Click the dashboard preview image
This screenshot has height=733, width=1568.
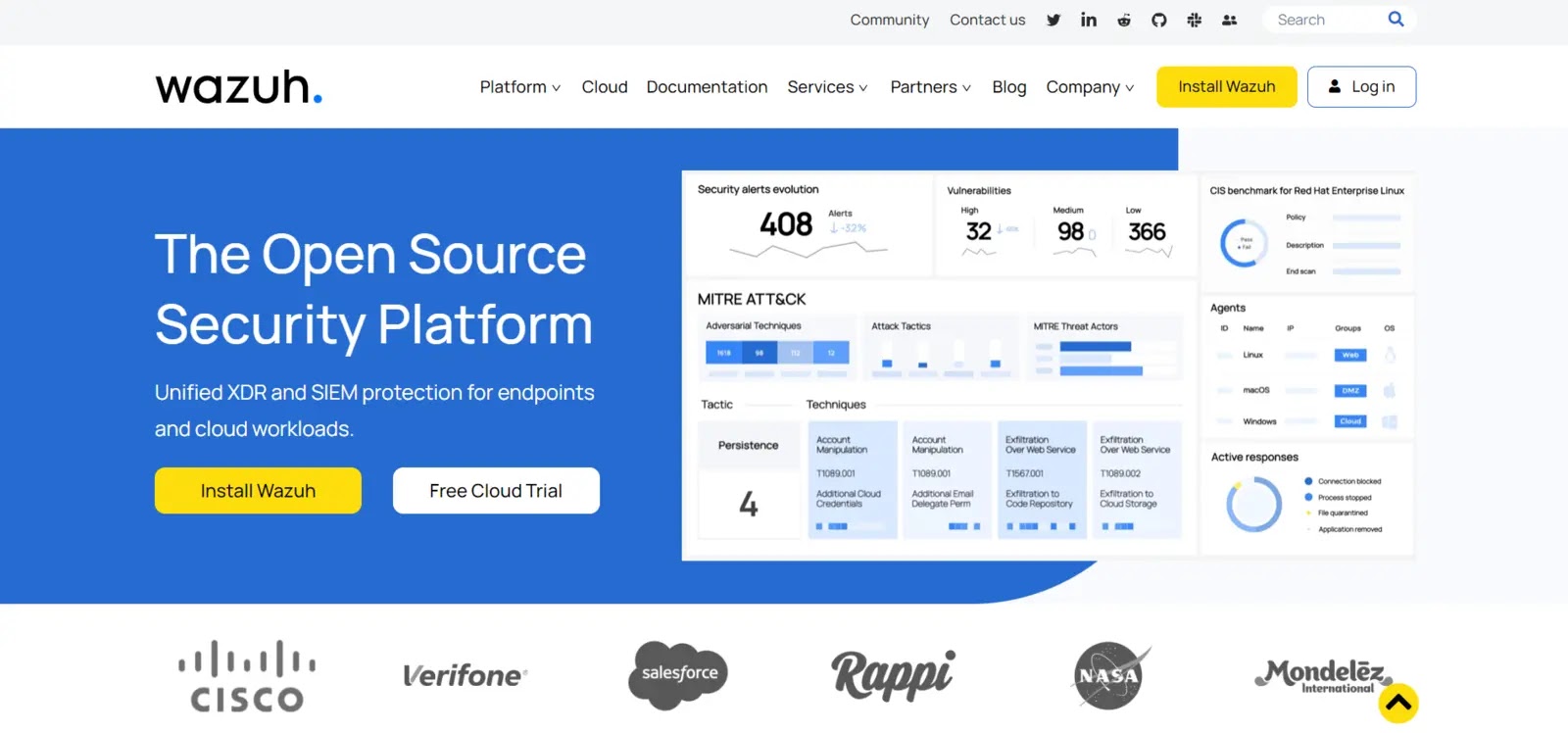tap(1048, 366)
